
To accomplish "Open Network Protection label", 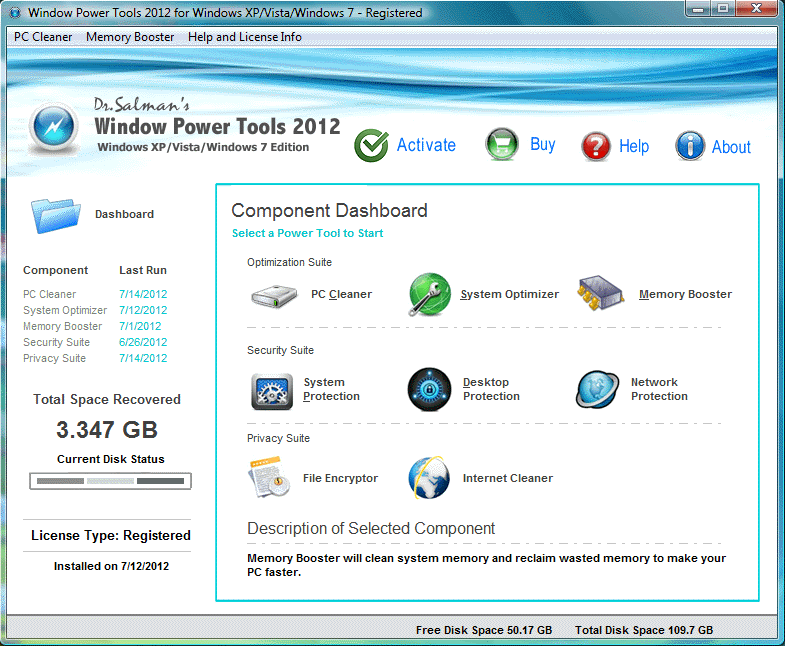I will [x=659, y=389].
